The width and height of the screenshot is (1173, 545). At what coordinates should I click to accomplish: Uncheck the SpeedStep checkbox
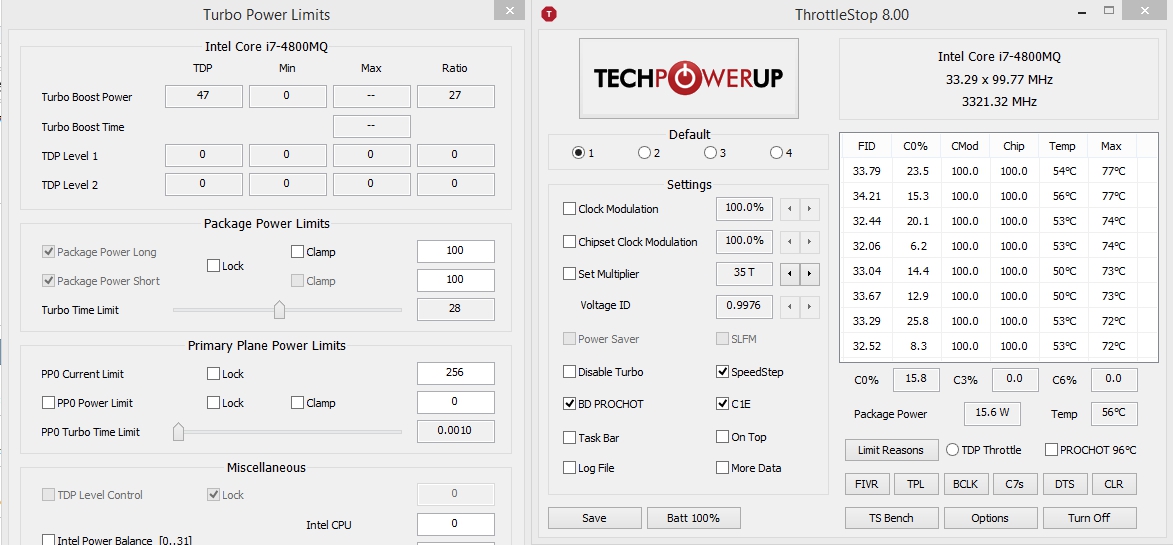tap(722, 372)
